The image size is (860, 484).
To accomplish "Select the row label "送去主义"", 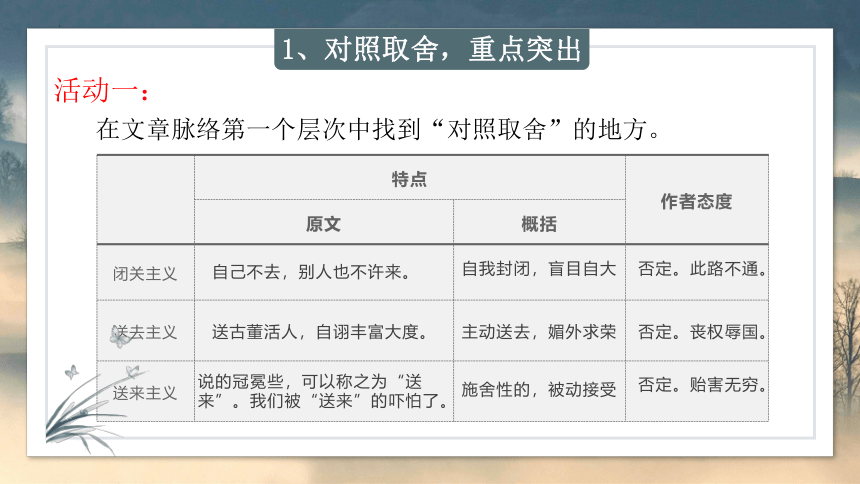I will pos(145,331).
